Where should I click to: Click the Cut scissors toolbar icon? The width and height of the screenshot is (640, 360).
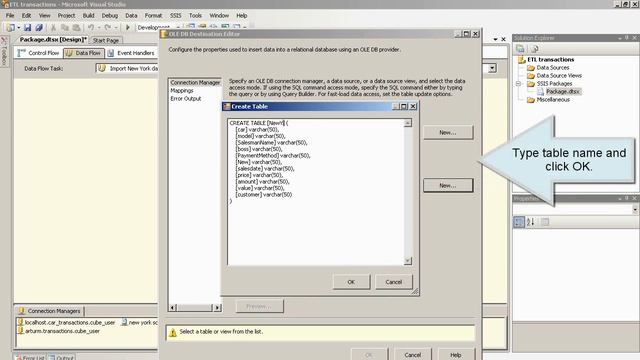tap(53, 27)
